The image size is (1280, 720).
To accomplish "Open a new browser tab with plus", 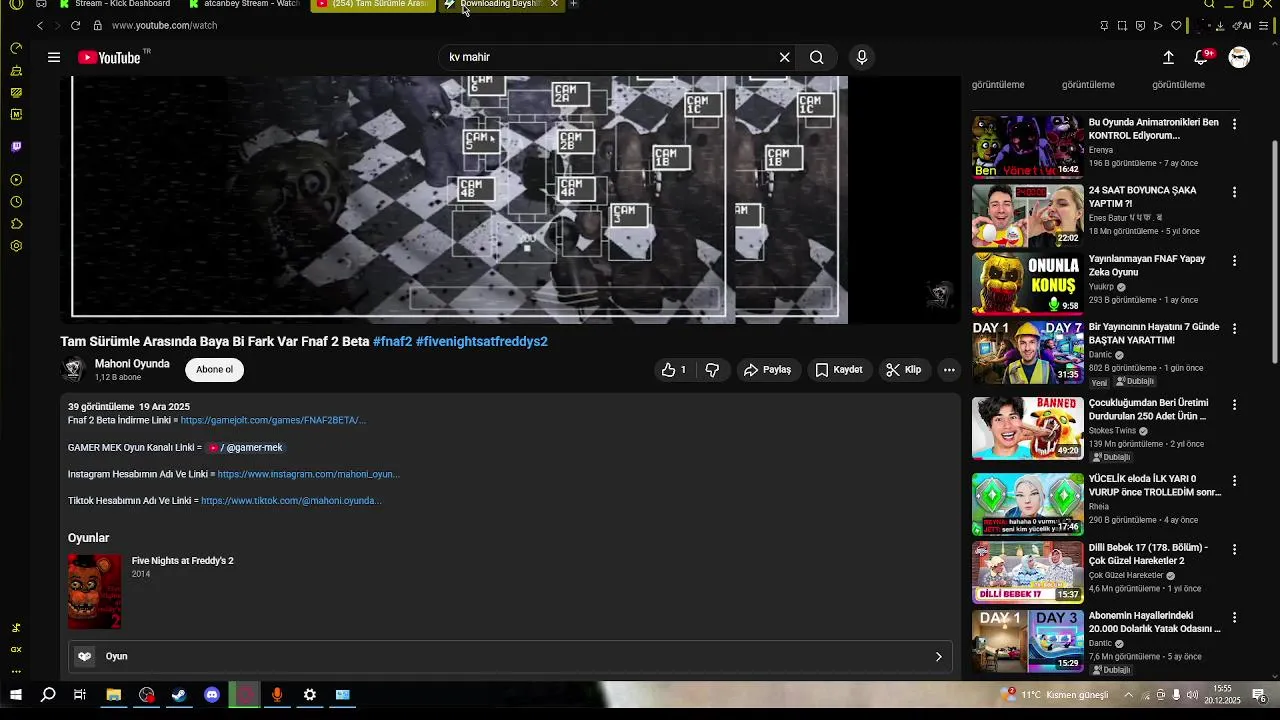I will [573, 4].
